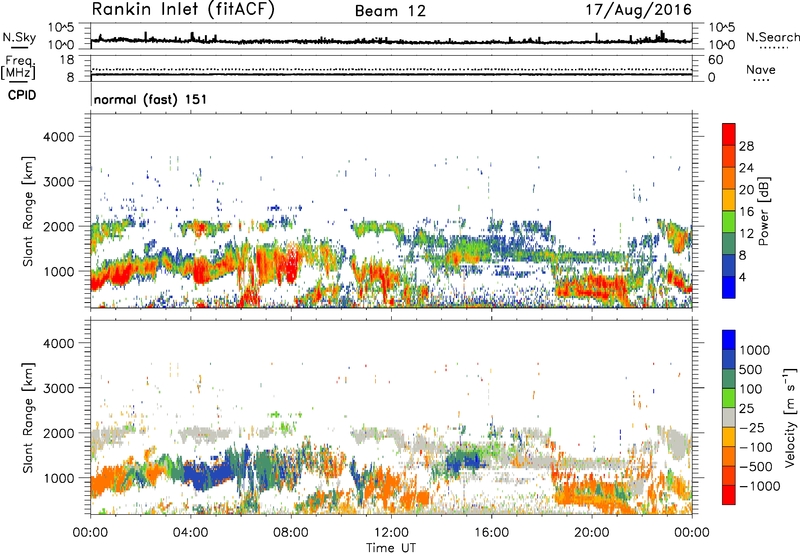The width and height of the screenshot is (800, 554).
Task: Click velocity scale value -1000
Action: point(759,486)
